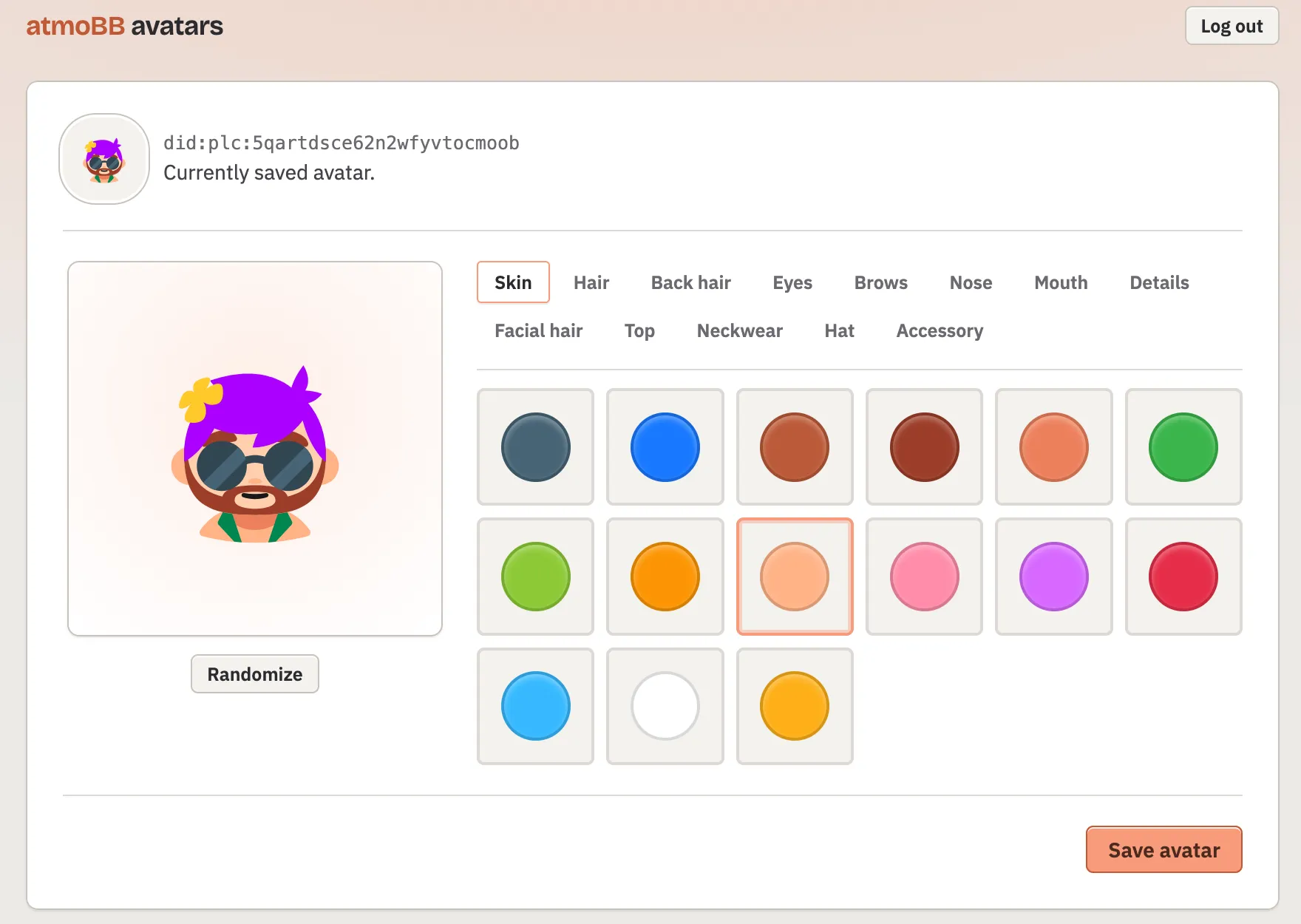Select the sky blue skin swatch
Screen dimensions: 1301x924
[535, 706]
